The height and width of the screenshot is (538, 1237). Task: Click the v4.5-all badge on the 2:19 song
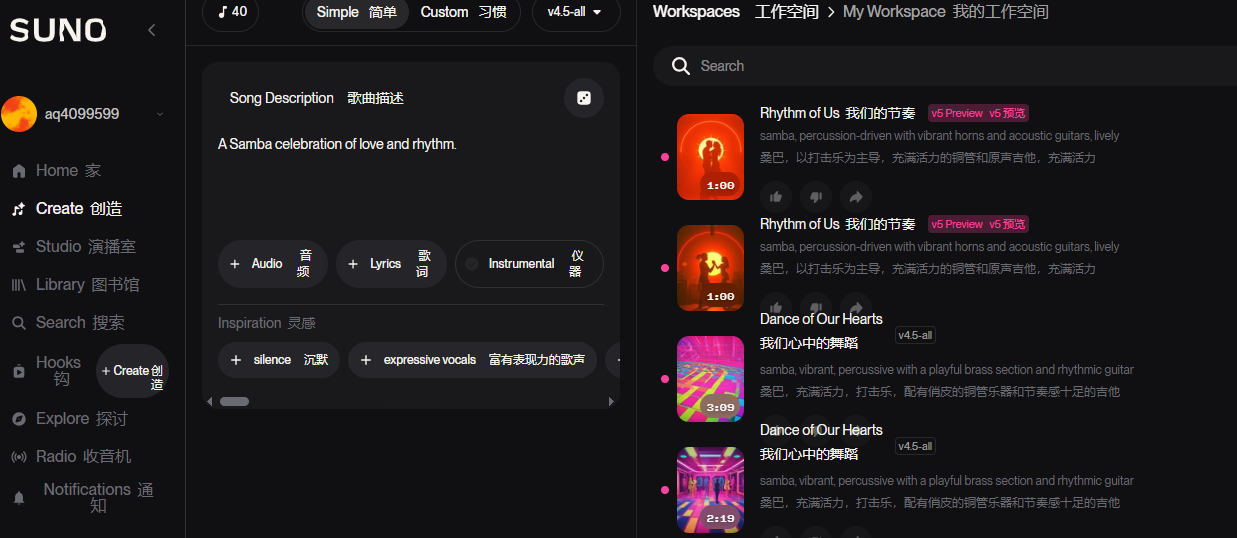click(915, 446)
